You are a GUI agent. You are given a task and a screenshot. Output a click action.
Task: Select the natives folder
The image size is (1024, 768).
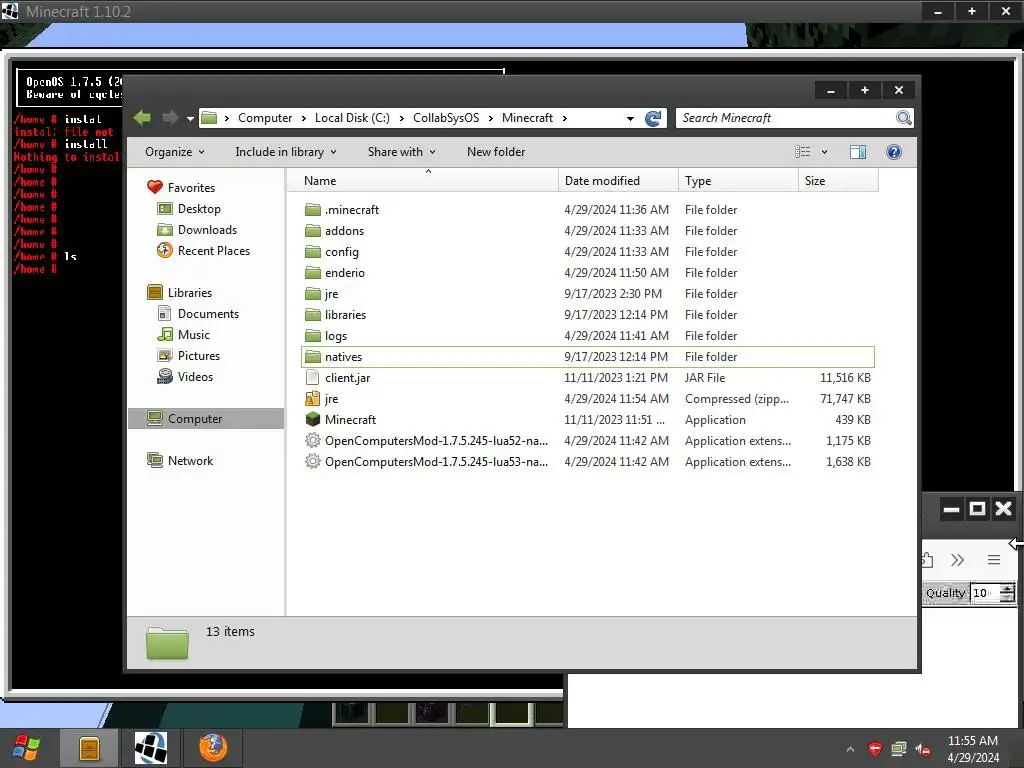click(588, 357)
